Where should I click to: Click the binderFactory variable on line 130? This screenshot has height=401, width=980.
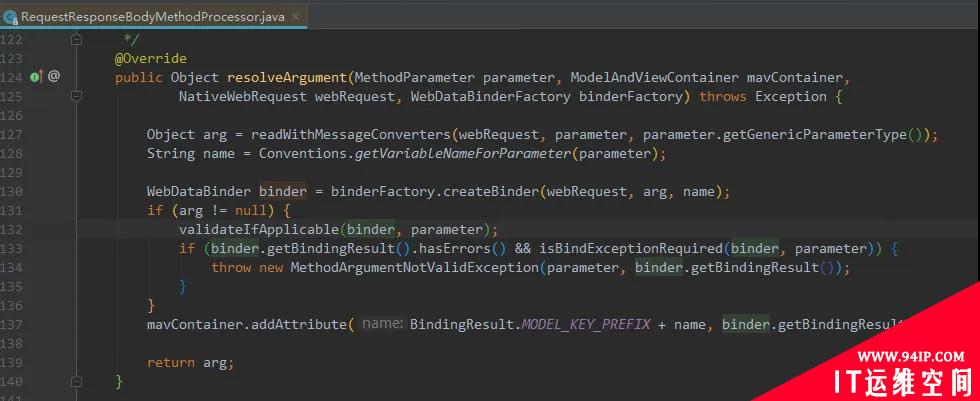(x=383, y=191)
